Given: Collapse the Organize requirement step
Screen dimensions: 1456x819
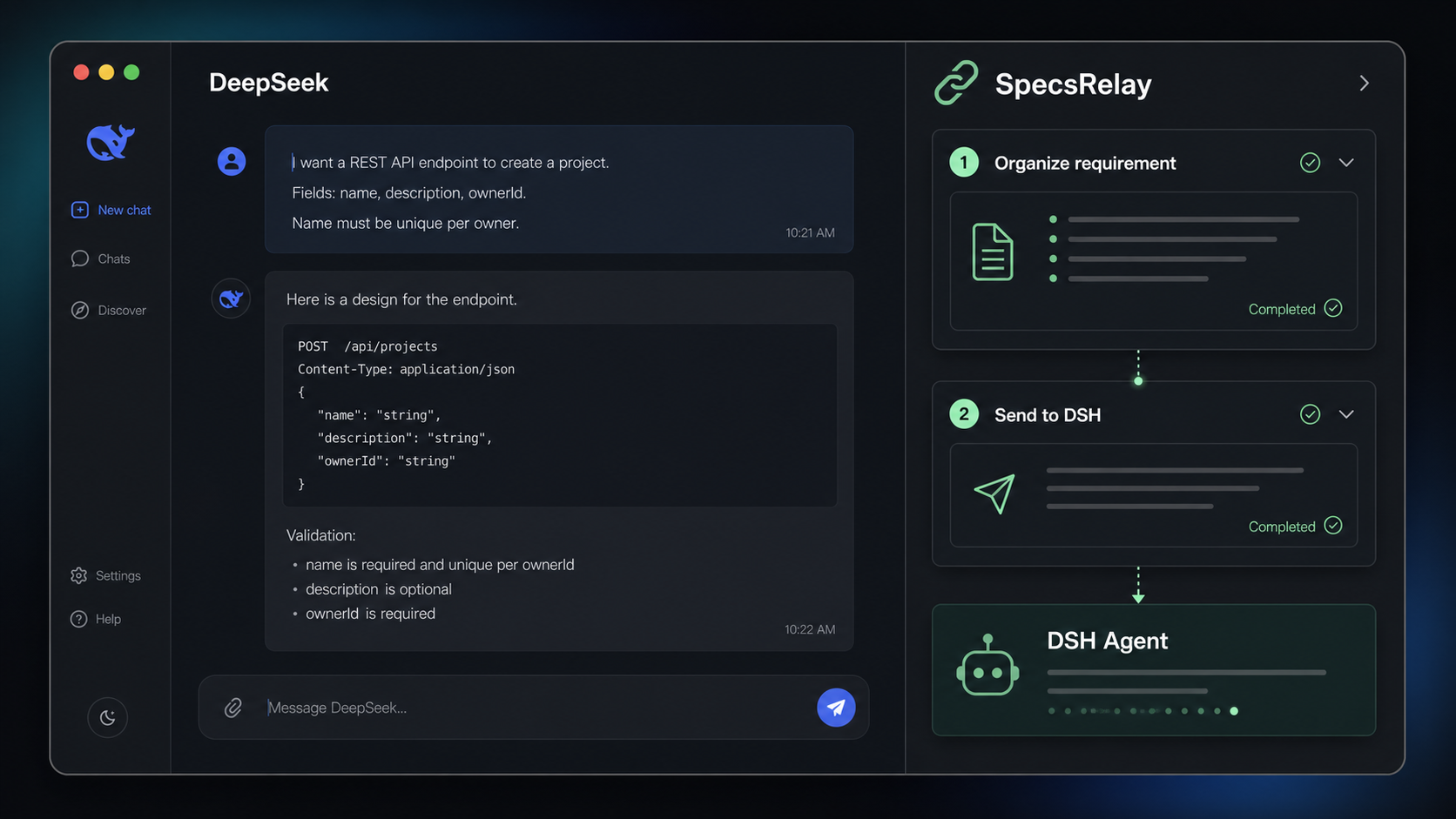Looking at the screenshot, I should [1346, 163].
